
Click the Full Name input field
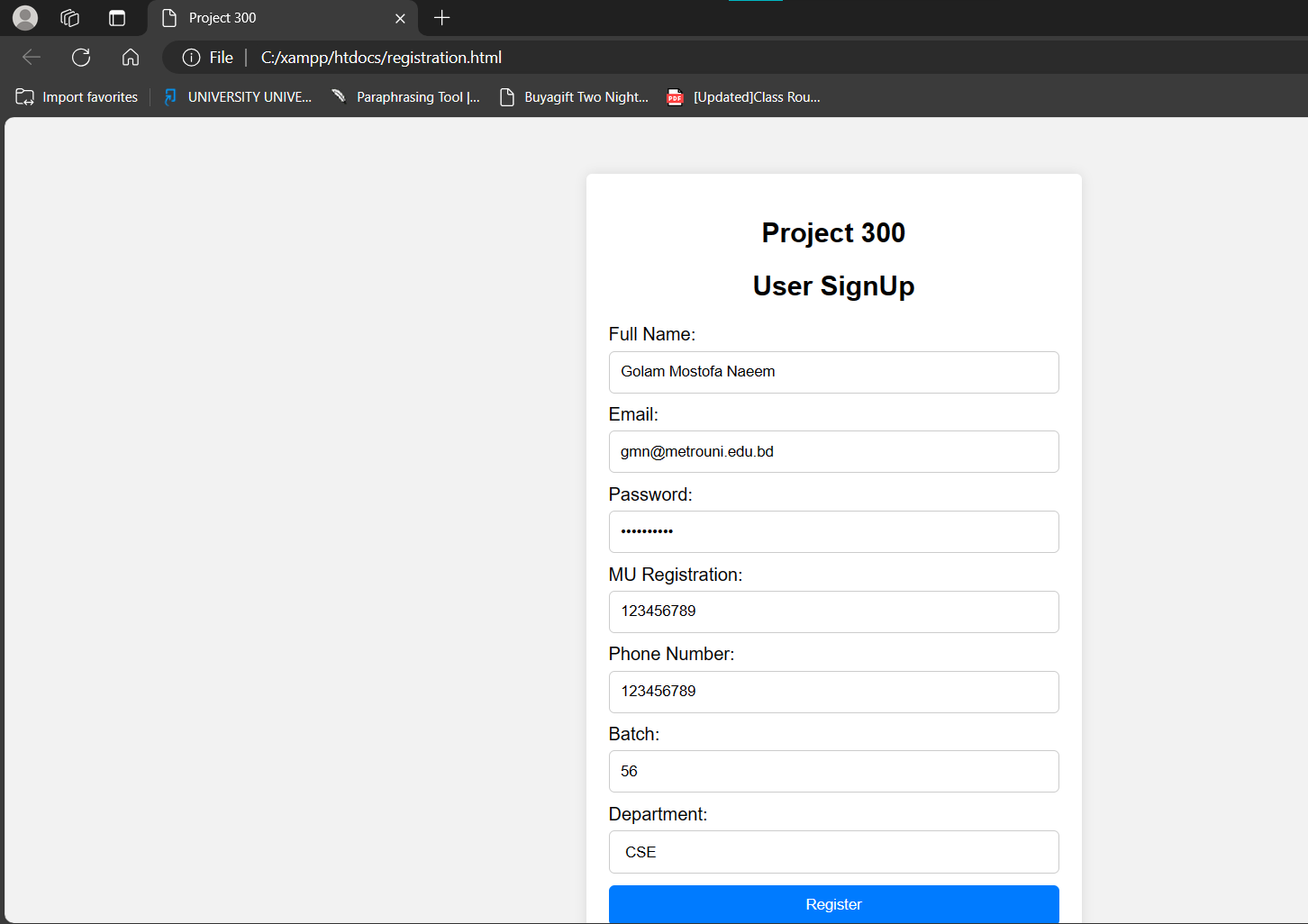point(834,372)
